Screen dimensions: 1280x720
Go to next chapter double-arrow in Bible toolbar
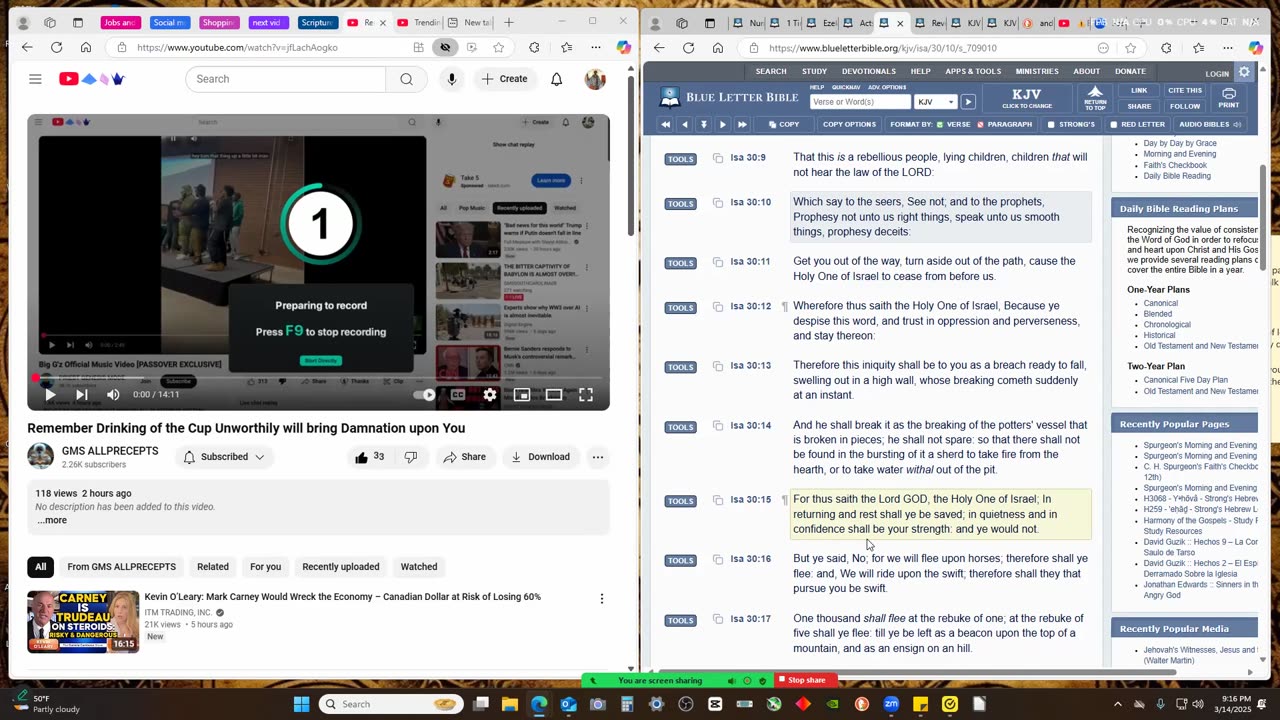coord(742,125)
